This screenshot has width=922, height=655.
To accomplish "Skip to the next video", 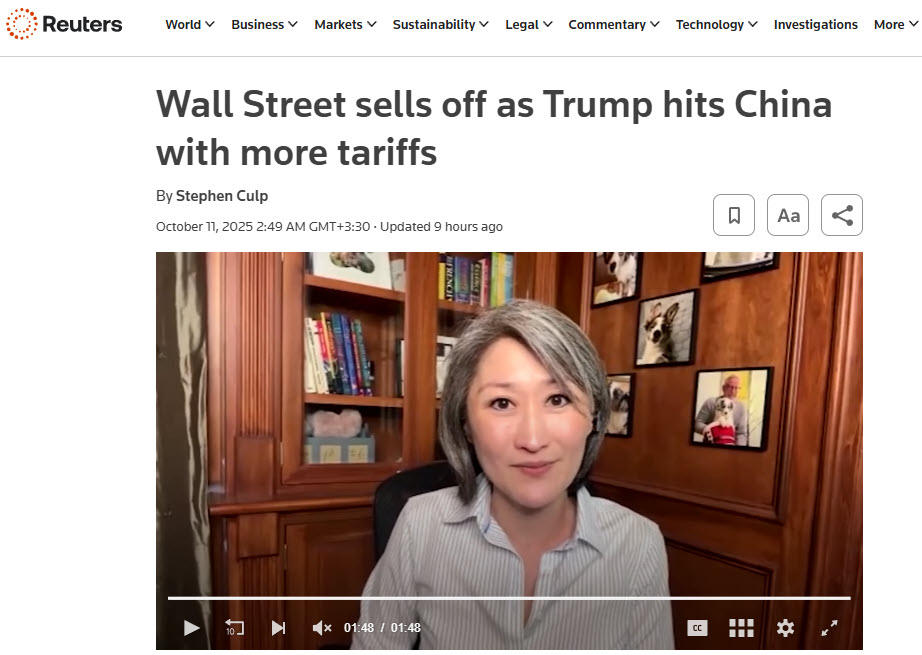I will click(278, 628).
